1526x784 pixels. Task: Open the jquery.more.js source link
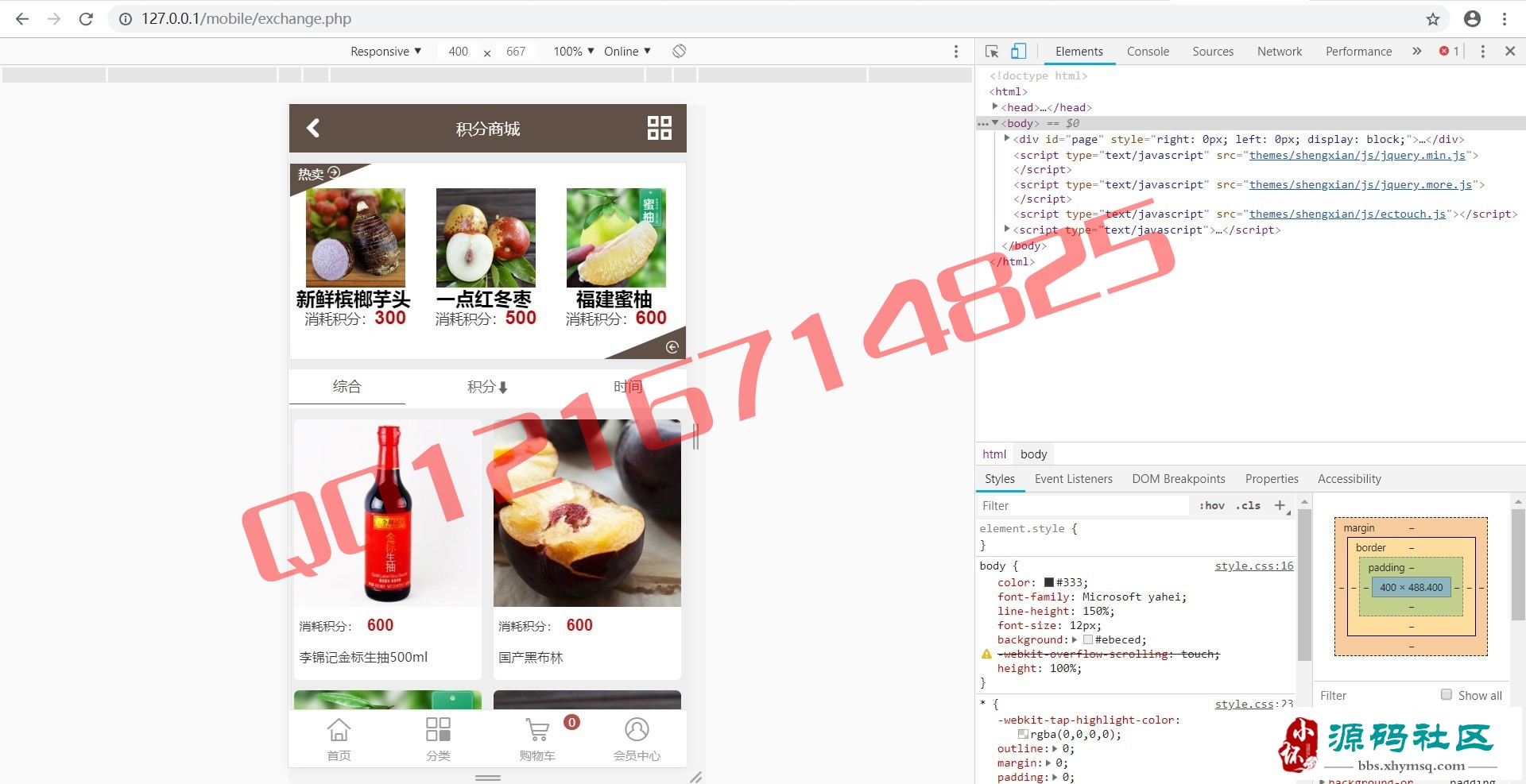[1360, 184]
